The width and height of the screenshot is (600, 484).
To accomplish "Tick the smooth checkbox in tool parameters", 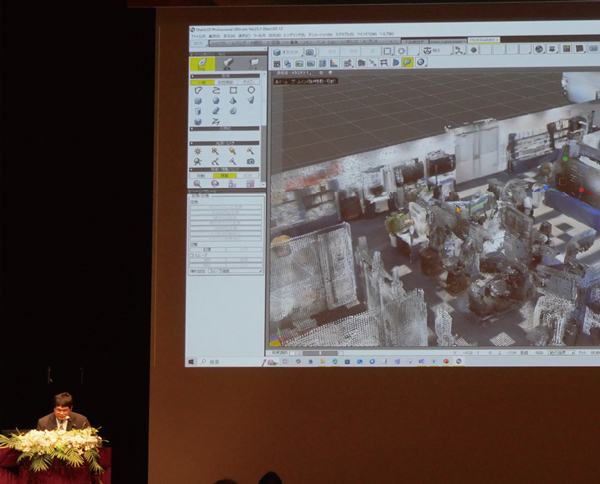I will tap(192, 255).
